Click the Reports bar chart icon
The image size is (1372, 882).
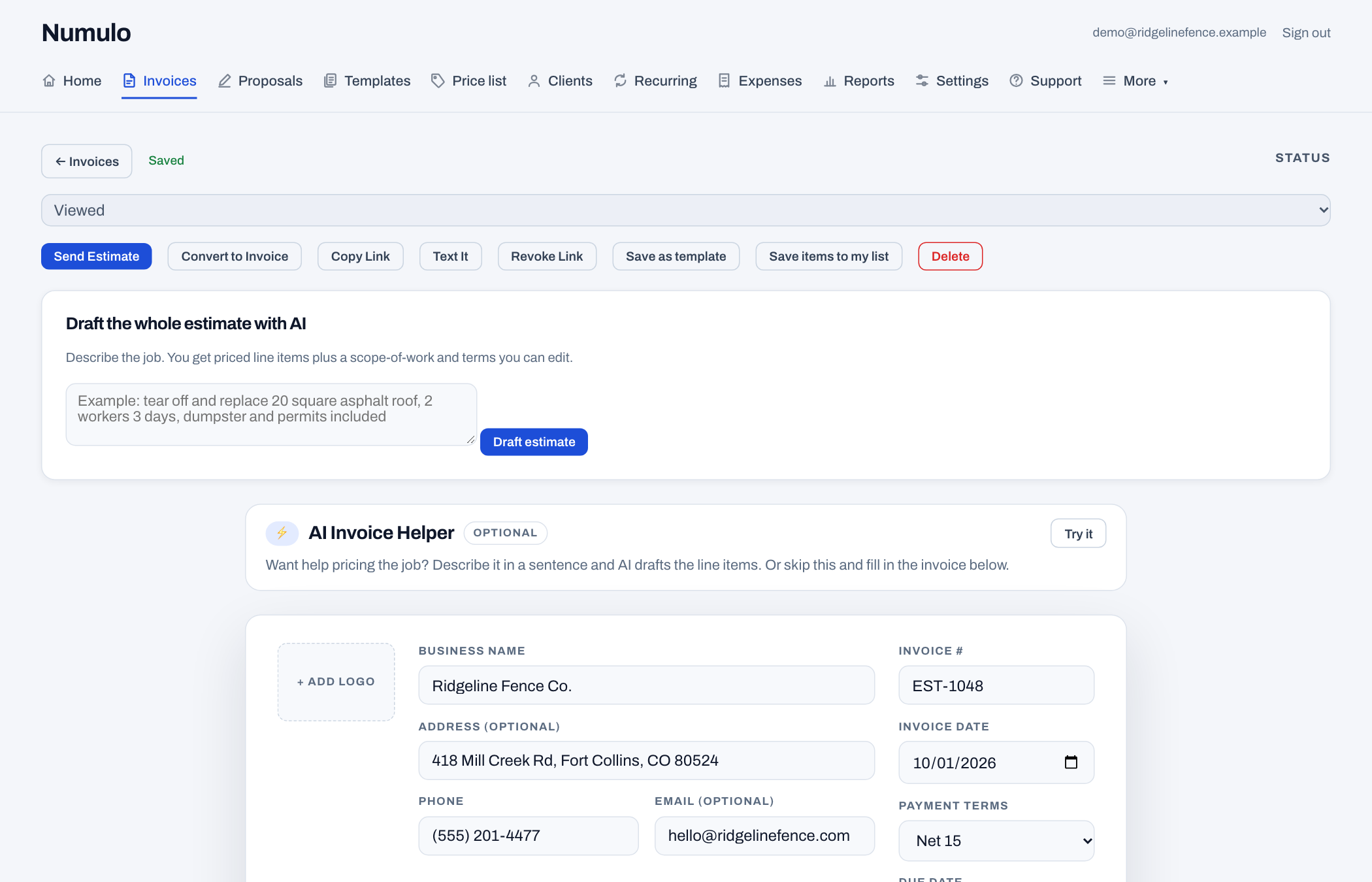(830, 81)
